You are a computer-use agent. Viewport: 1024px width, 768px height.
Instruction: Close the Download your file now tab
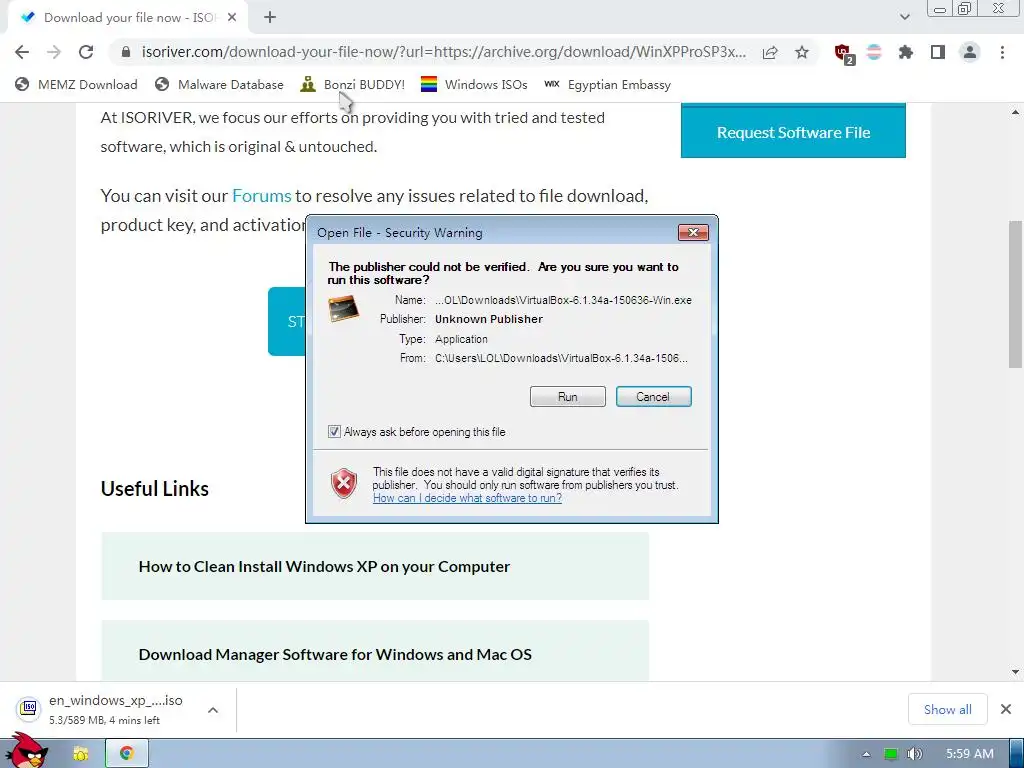tap(232, 18)
